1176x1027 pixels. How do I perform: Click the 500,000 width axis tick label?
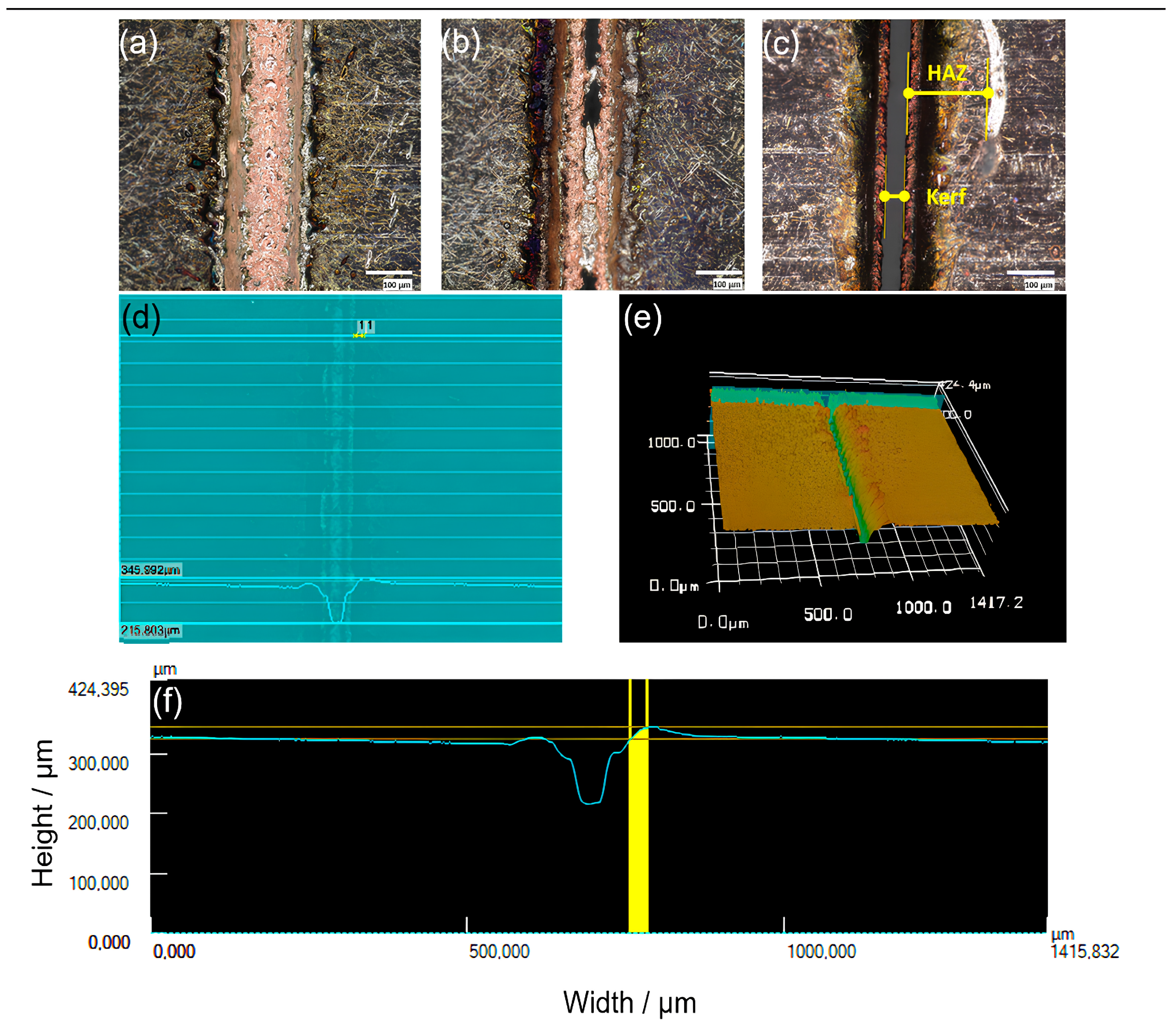coord(499,951)
